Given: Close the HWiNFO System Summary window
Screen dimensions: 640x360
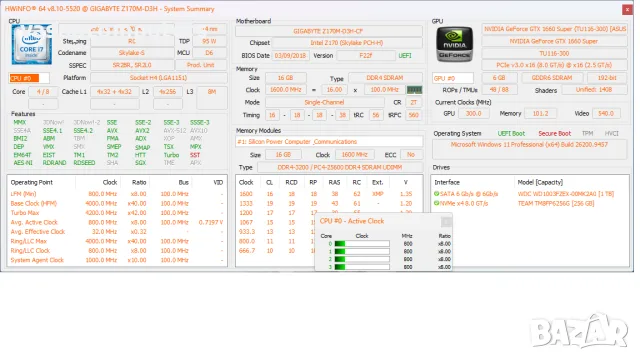Looking at the screenshot, I should coord(627,9).
